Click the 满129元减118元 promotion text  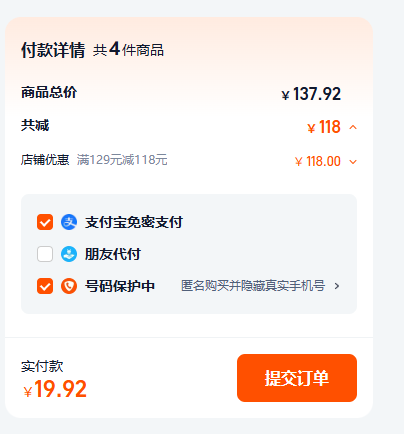tap(122, 160)
